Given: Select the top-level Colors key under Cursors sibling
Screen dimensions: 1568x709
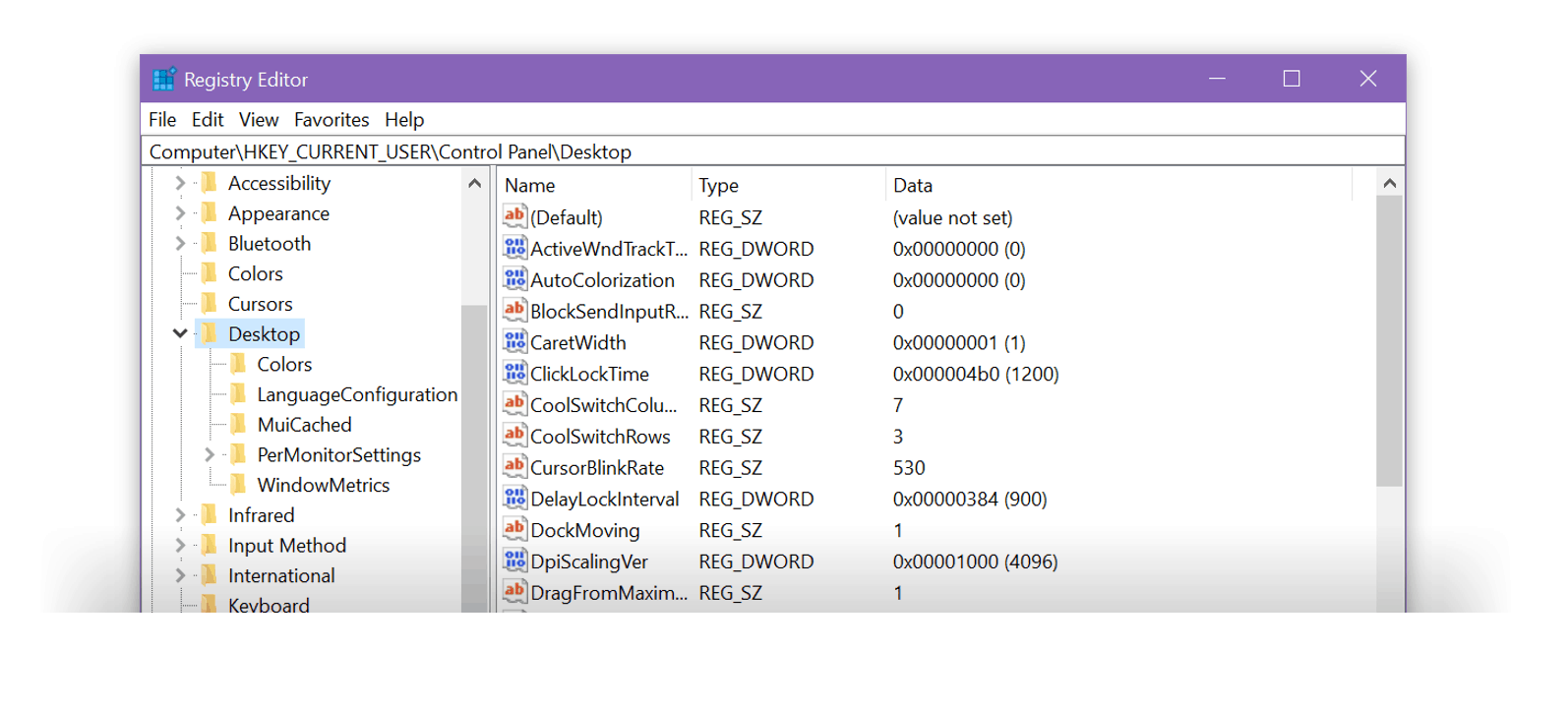Looking at the screenshot, I should click(x=256, y=273).
